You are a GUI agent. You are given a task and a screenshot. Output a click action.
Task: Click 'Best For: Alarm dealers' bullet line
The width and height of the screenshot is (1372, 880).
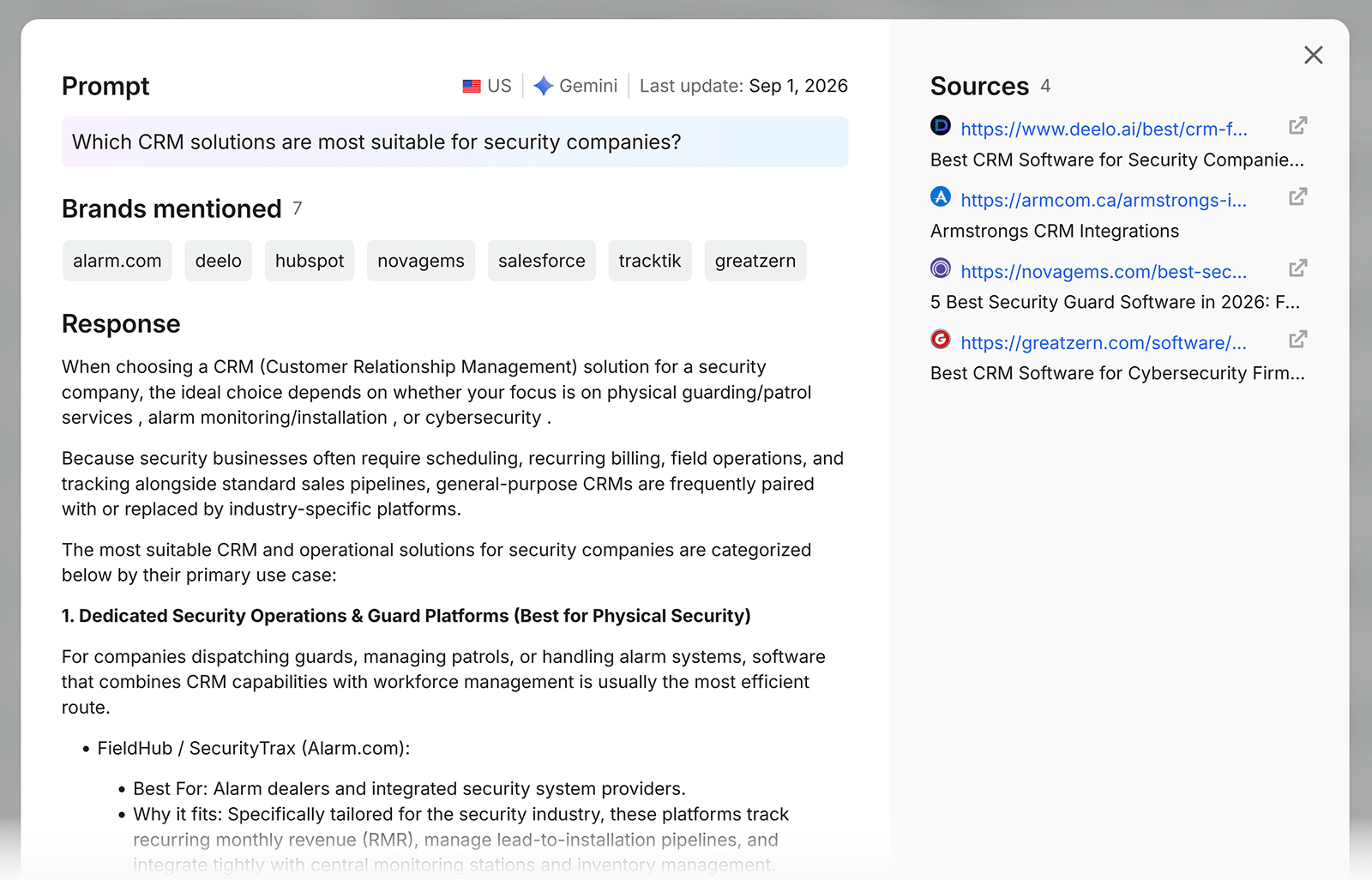(409, 788)
